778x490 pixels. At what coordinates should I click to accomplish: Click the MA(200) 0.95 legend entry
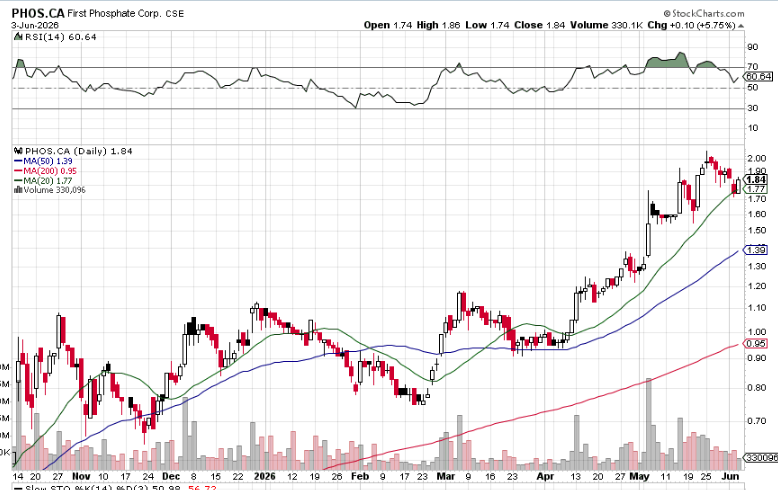pyautogui.click(x=50, y=171)
